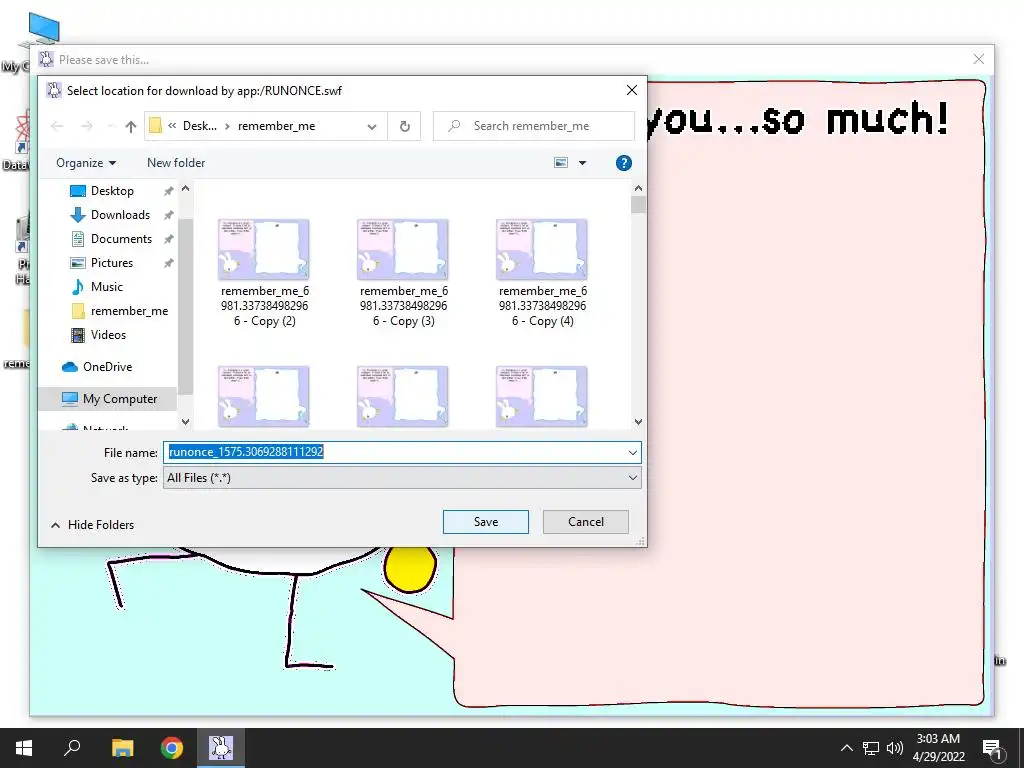This screenshot has height=768, width=1024.
Task: Open the dialog Help question mark icon
Action: [x=624, y=163]
